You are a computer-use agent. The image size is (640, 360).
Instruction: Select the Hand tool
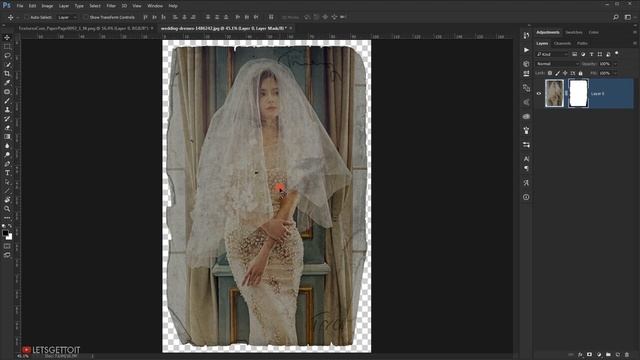coord(7,200)
